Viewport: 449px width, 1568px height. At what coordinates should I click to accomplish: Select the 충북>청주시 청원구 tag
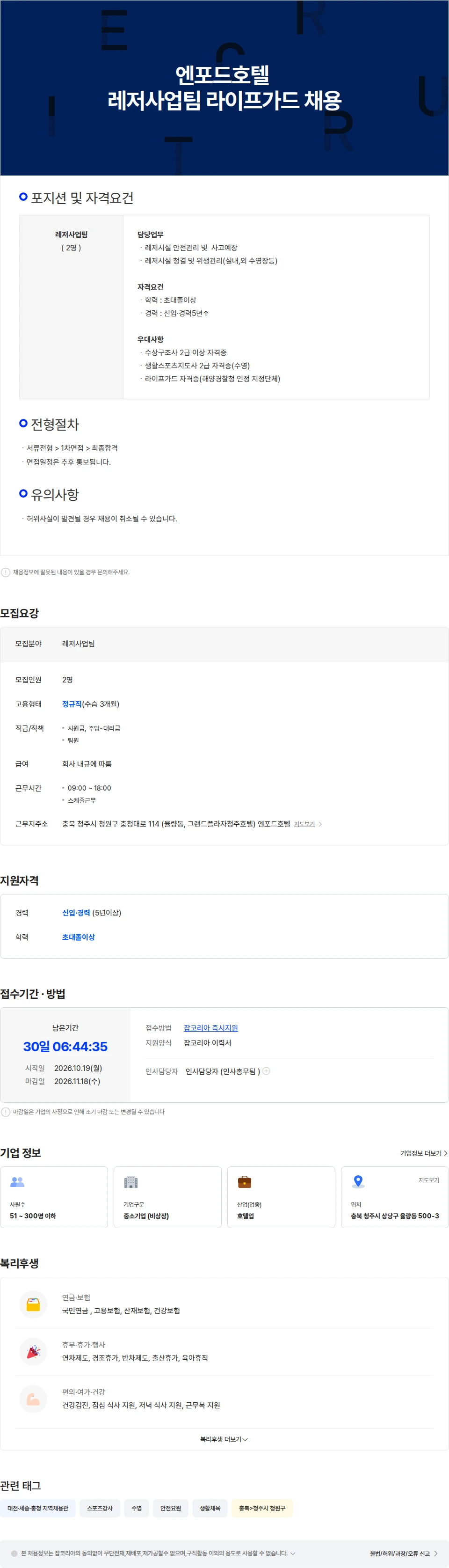(261, 1508)
